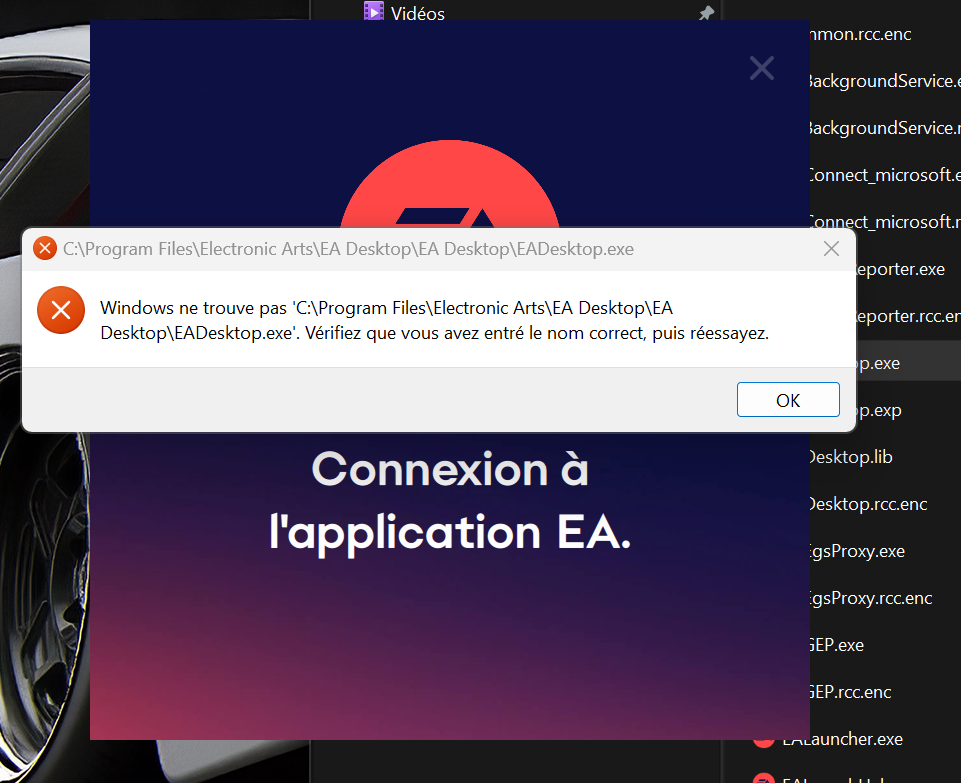Close the Windows error dialog with X
Viewport: 961px width, 783px height.
click(830, 249)
